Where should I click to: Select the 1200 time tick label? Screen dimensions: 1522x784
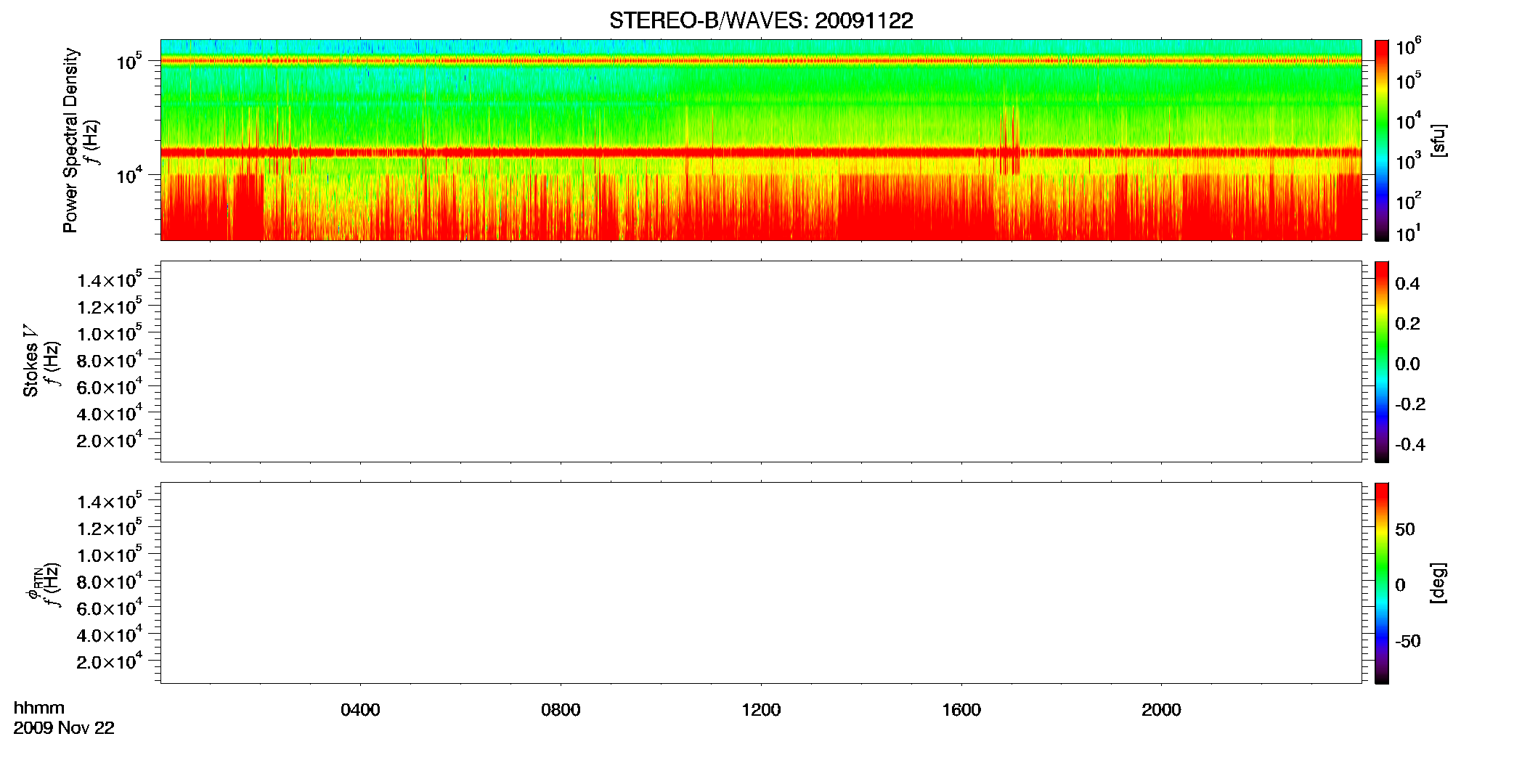[761, 710]
